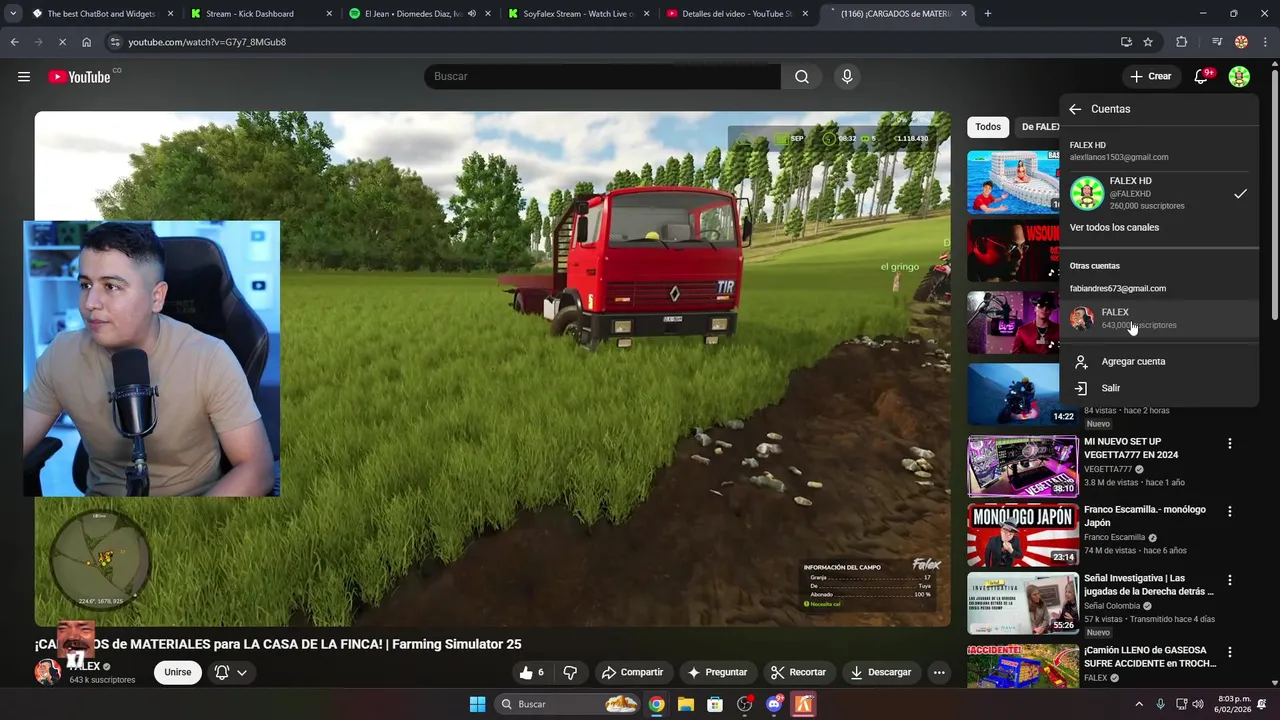Image resolution: width=1280 pixels, height=720 pixels.
Task: Click the Unirse membership button
Action: coord(178,672)
